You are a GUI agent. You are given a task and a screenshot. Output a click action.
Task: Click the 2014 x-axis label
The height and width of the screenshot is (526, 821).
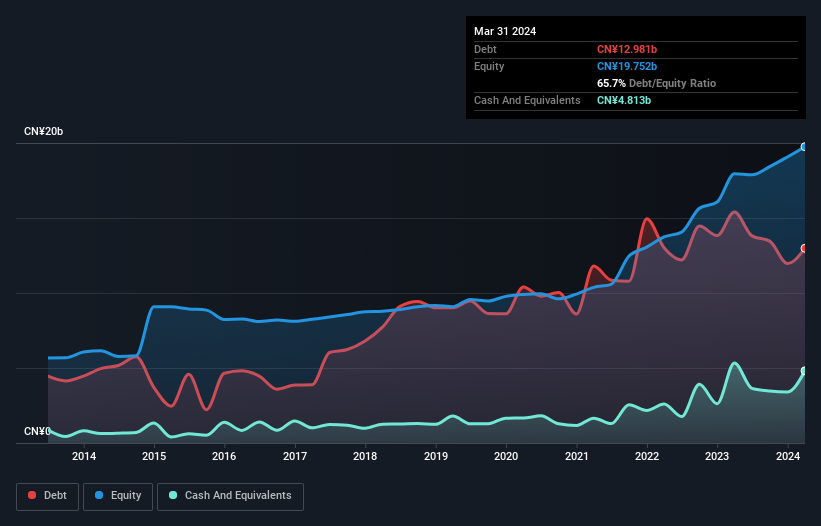tap(84, 456)
